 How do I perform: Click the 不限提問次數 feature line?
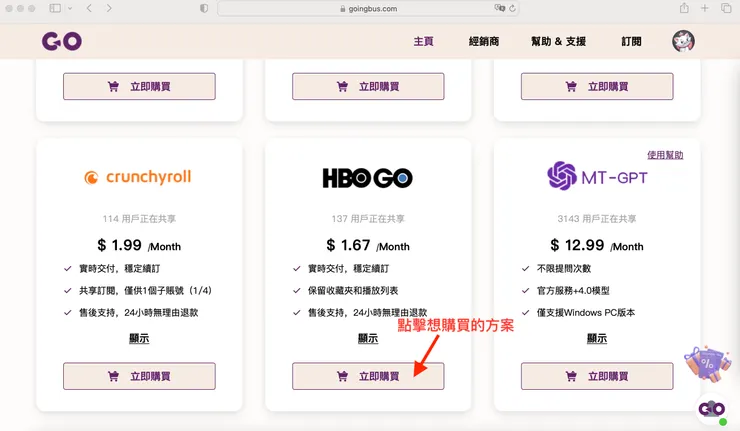click(x=564, y=269)
